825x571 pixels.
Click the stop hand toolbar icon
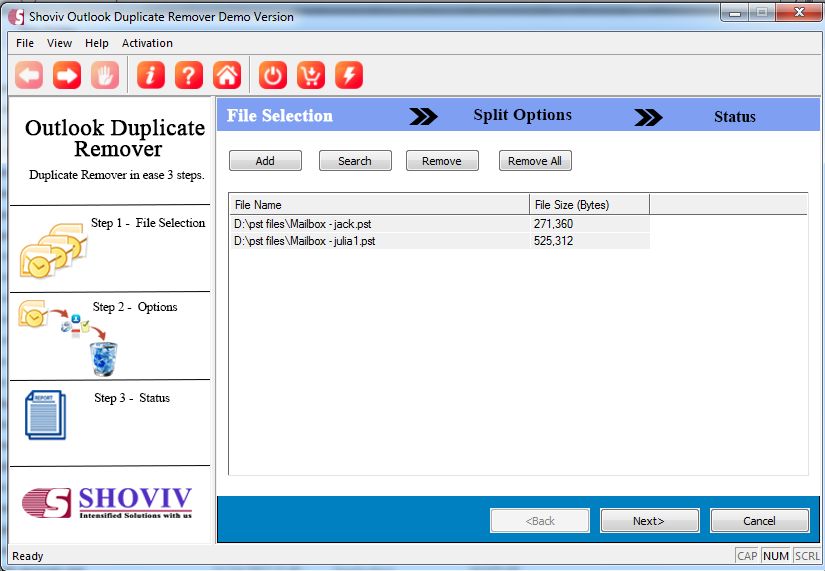(105, 75)
